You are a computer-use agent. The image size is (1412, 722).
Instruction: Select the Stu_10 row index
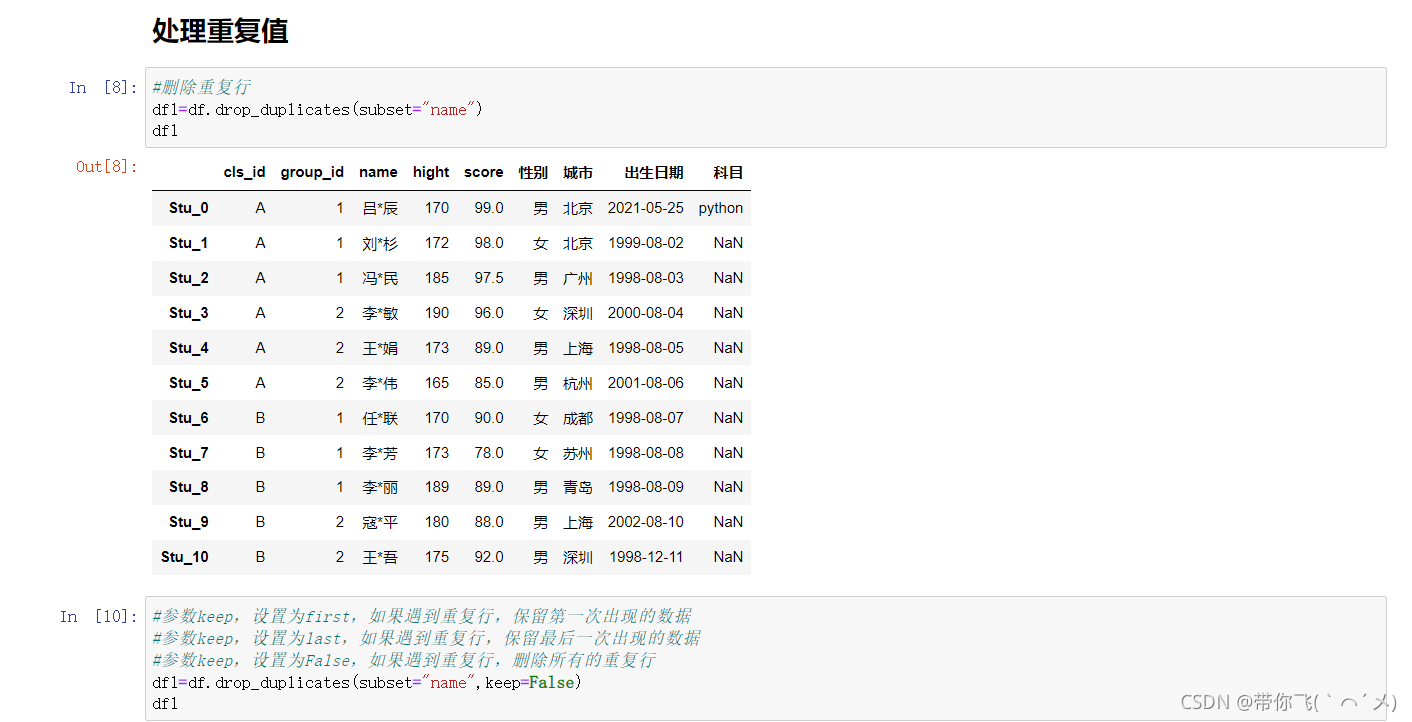click(185, 557)
